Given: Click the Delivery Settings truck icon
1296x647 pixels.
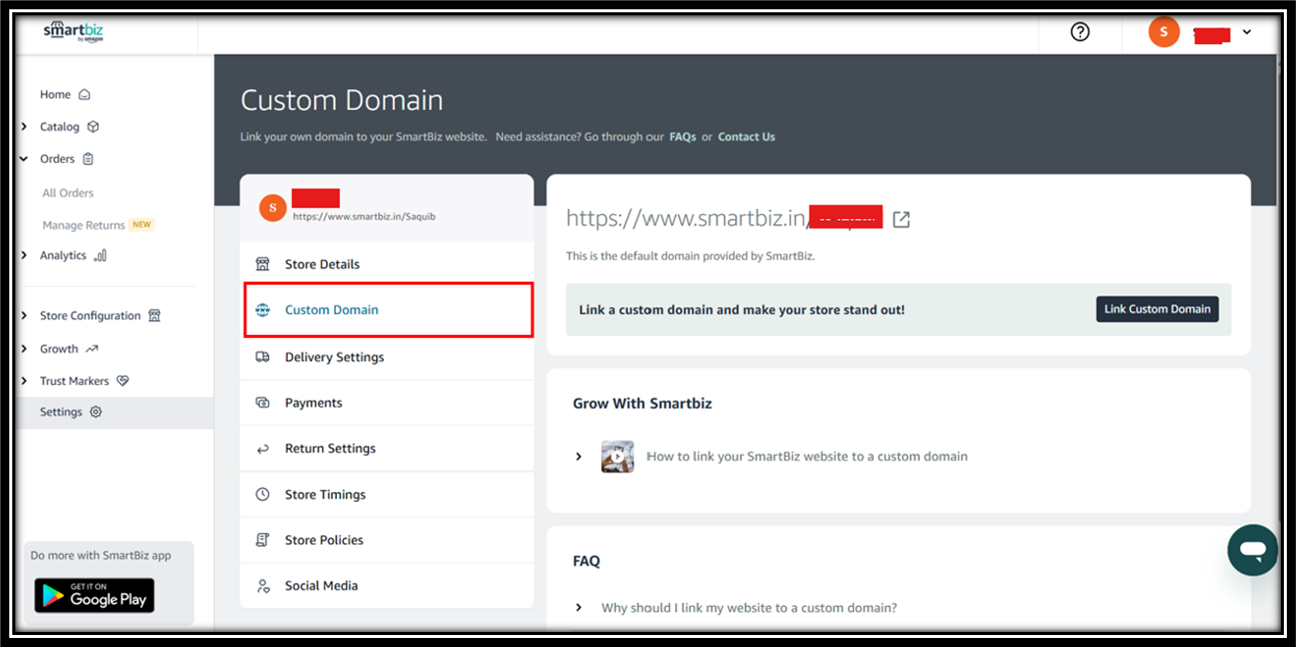Looking at the screenshot, I should click(263, 357).
